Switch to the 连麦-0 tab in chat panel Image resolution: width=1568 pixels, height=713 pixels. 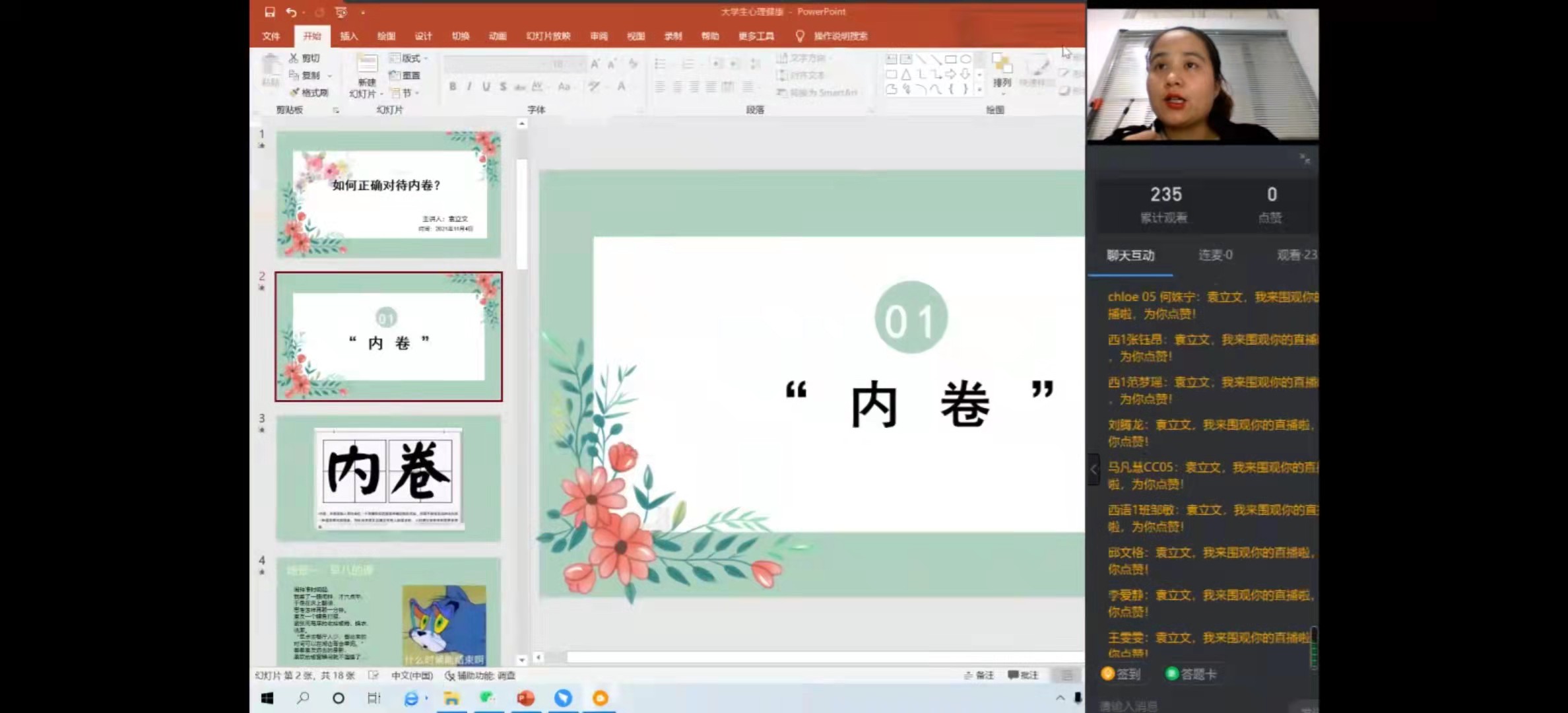click(1215, 255)
